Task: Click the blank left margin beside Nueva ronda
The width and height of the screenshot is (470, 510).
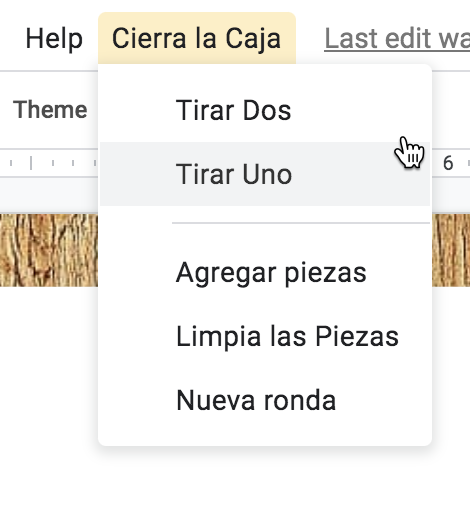Action: pyautogui.click(x=137, y=401)
